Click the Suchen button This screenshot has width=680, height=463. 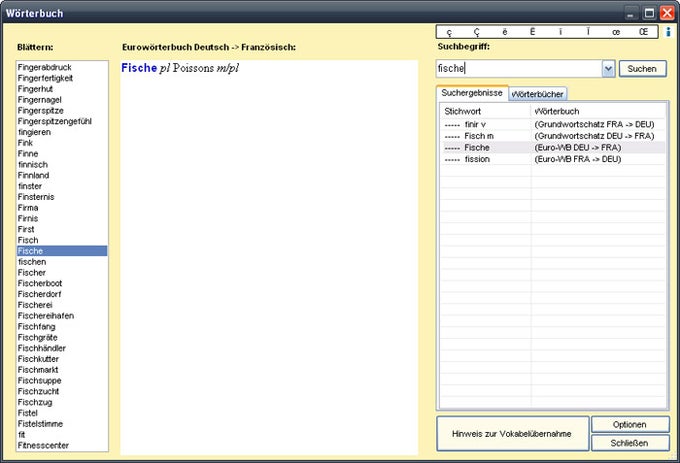point(642,69)
